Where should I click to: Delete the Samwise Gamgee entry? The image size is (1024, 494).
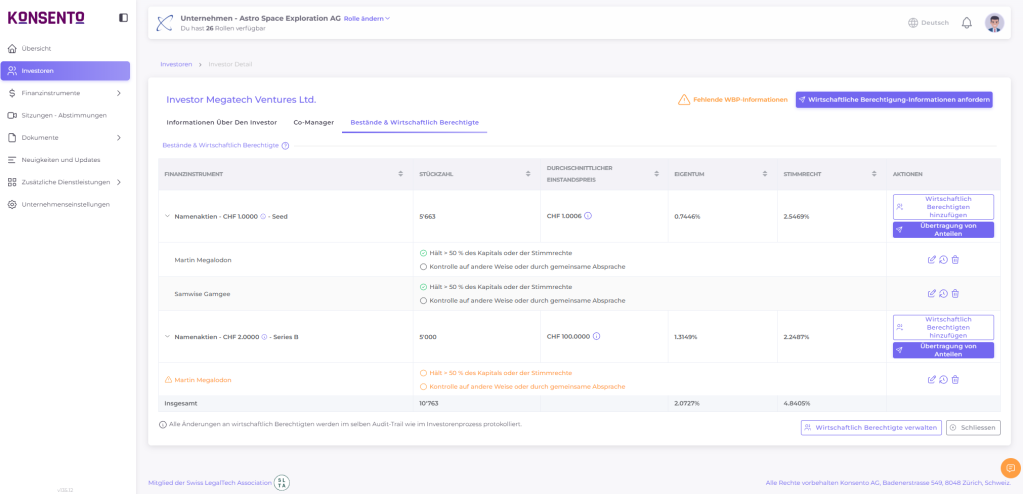[x=955, y=293]
